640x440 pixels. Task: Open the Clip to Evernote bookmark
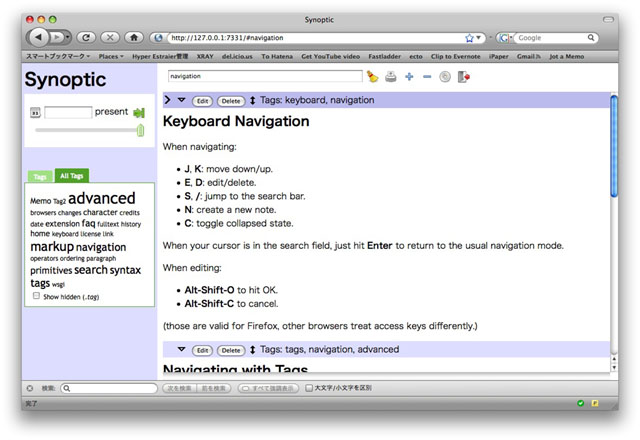point(456,56)
